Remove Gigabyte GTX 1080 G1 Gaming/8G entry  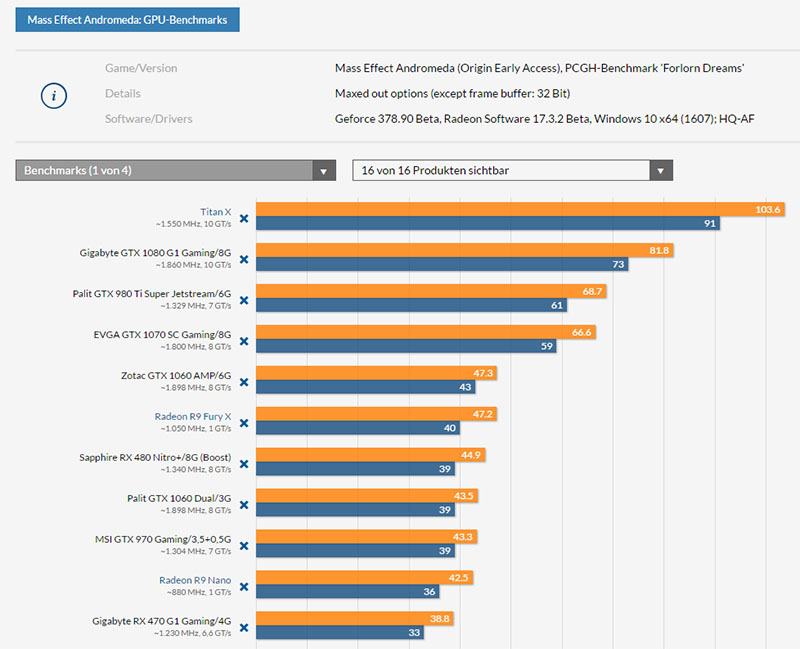pyautogui.click(x=243, y=259)
